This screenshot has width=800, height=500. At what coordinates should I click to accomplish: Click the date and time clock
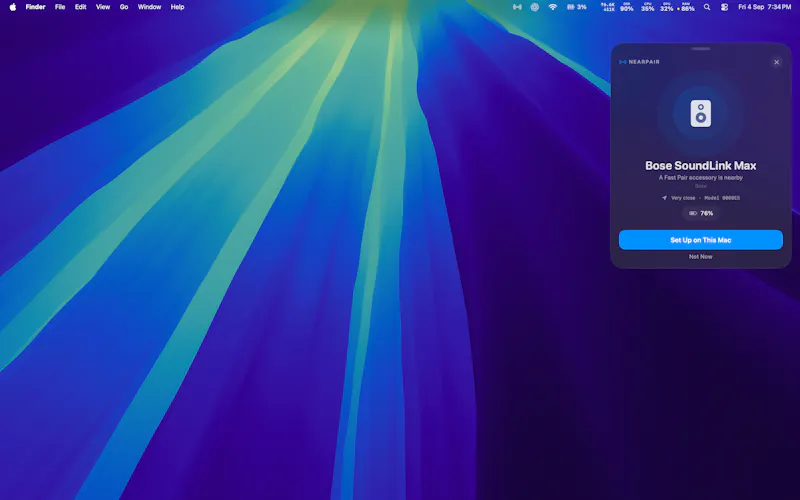tap(764, 7)
